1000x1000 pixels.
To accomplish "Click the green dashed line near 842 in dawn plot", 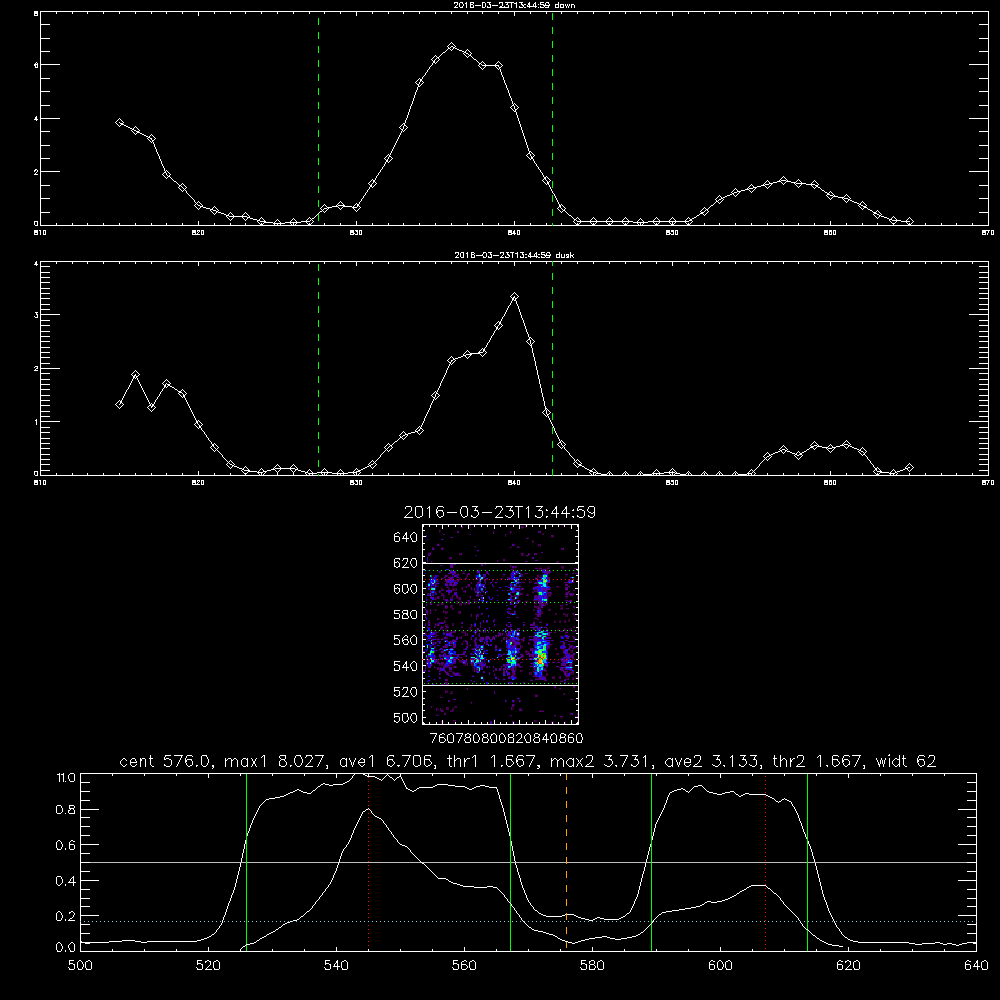I will click(552, 119).
